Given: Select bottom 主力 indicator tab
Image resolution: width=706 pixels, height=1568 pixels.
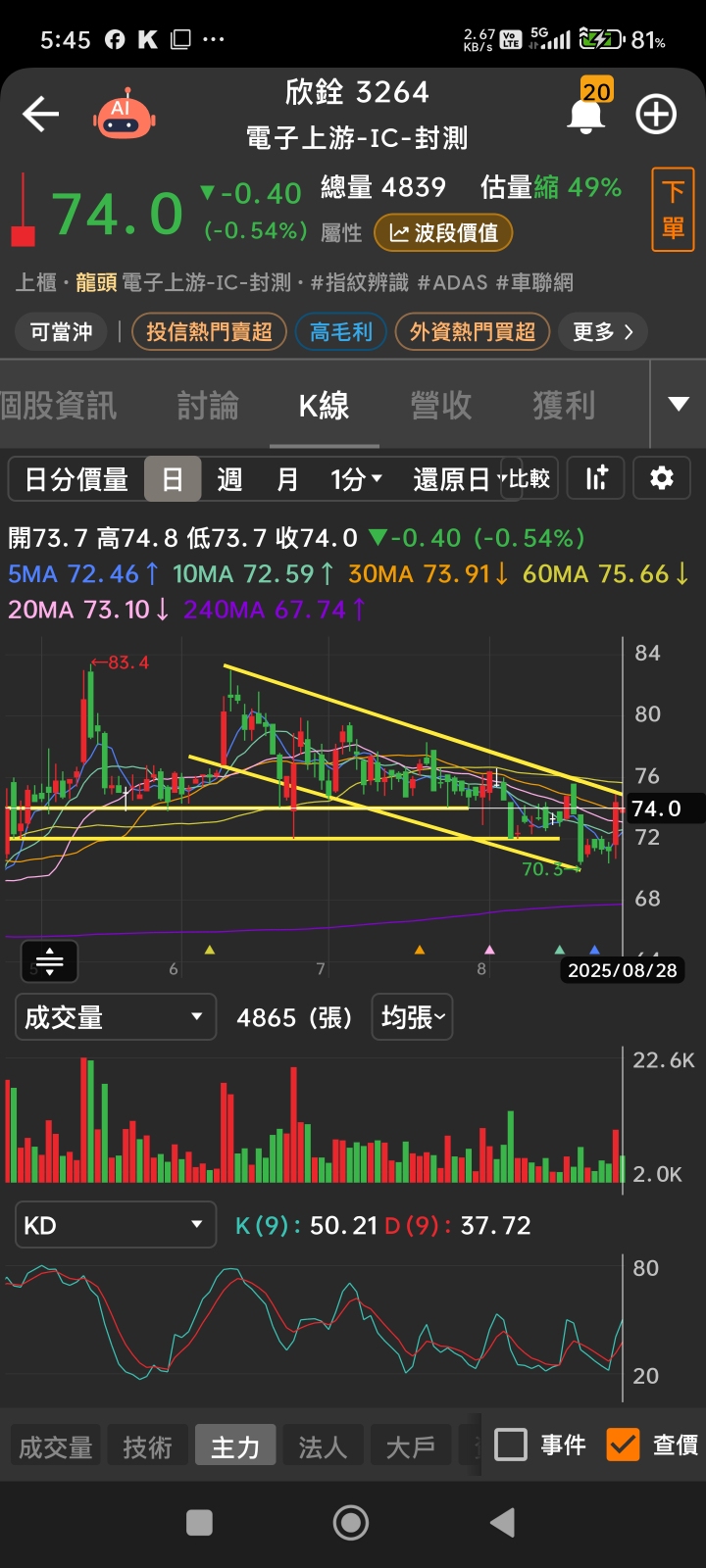Looking at the screenshot, I should 235,1446.
